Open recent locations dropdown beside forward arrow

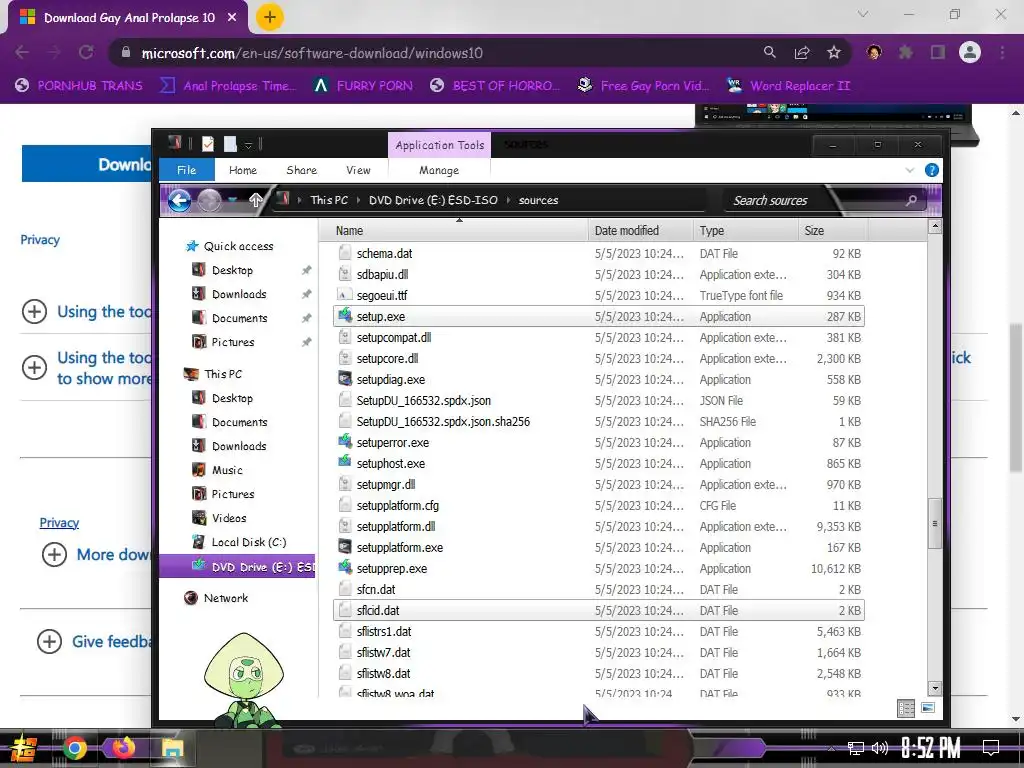(232, 200)
